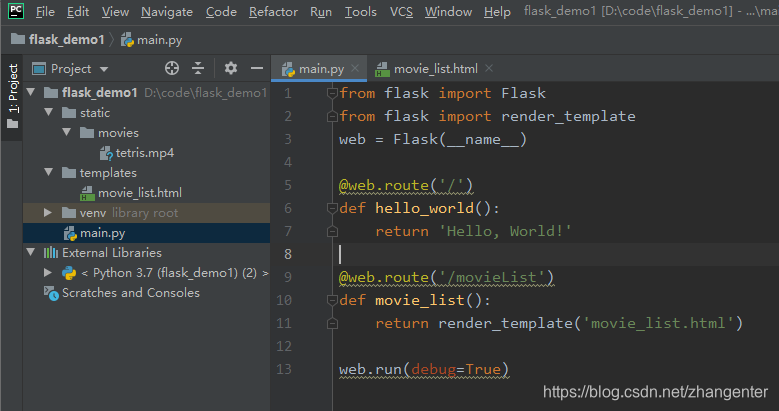Click fold end marker on line 7
This screenshot has width=779, height=411.
332,231
